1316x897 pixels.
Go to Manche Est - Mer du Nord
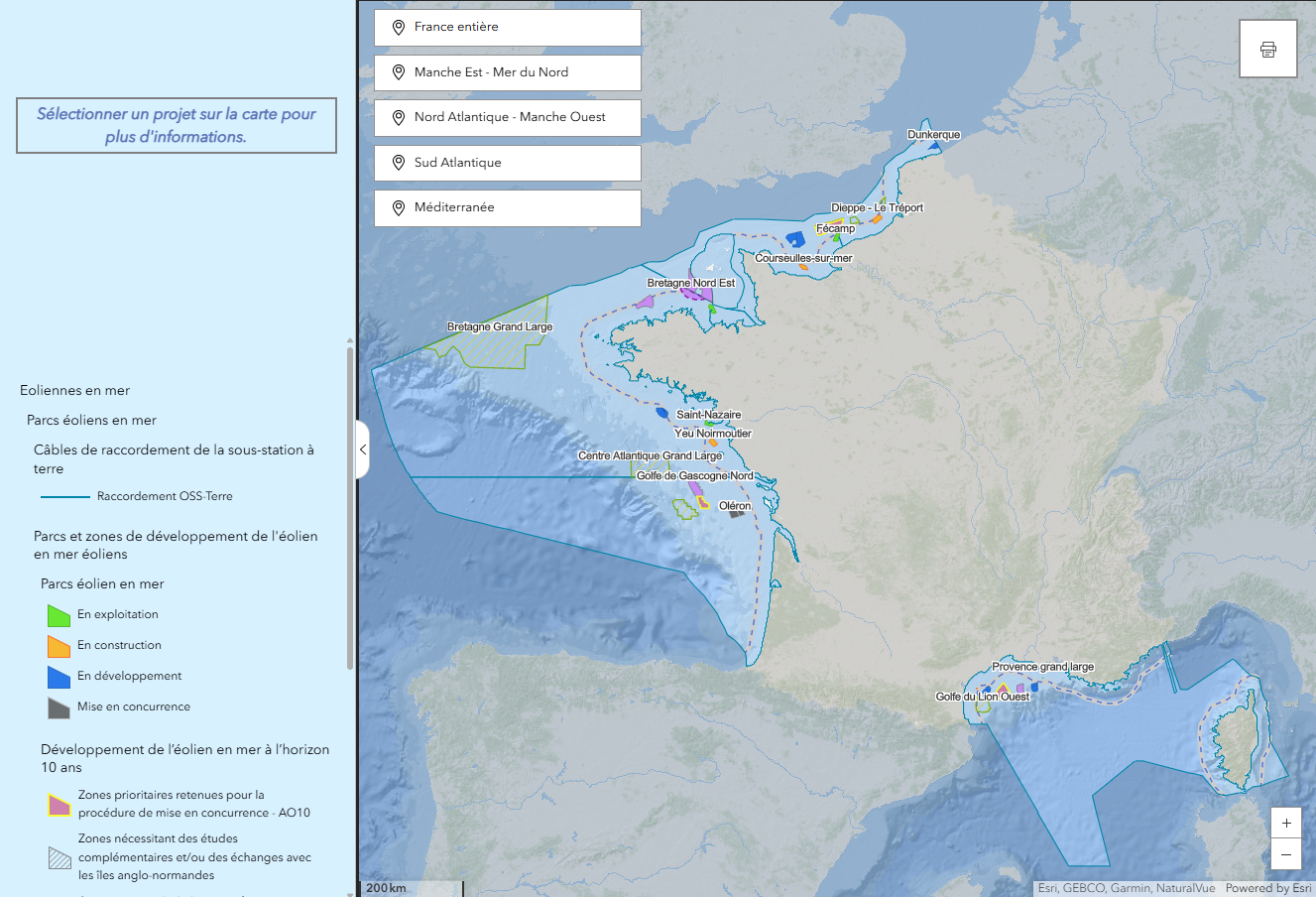pos(507,72)
